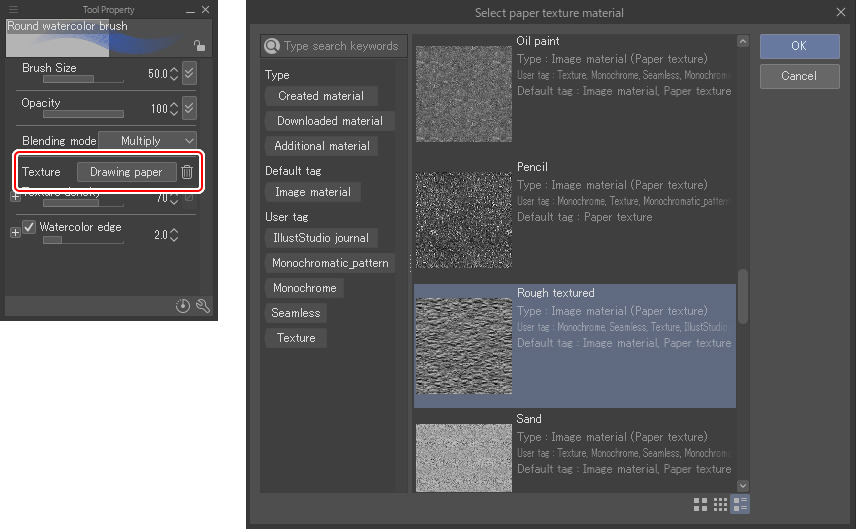The height and width of the screenshot is (529, 856).
Task: Delete texture with the trash icon
Action: (x=187, y=172)
